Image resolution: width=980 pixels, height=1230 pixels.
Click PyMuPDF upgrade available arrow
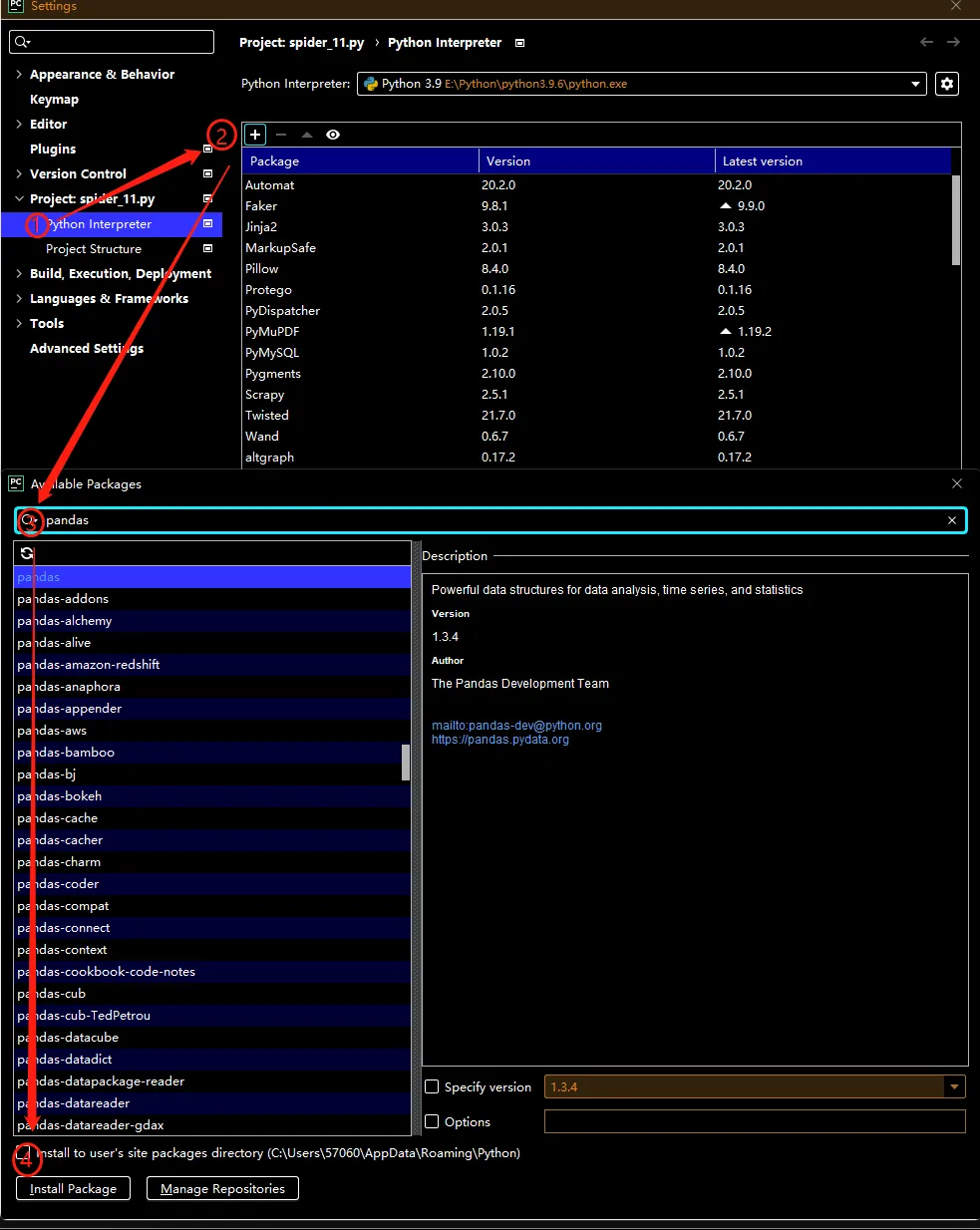[x=726, y=332]
